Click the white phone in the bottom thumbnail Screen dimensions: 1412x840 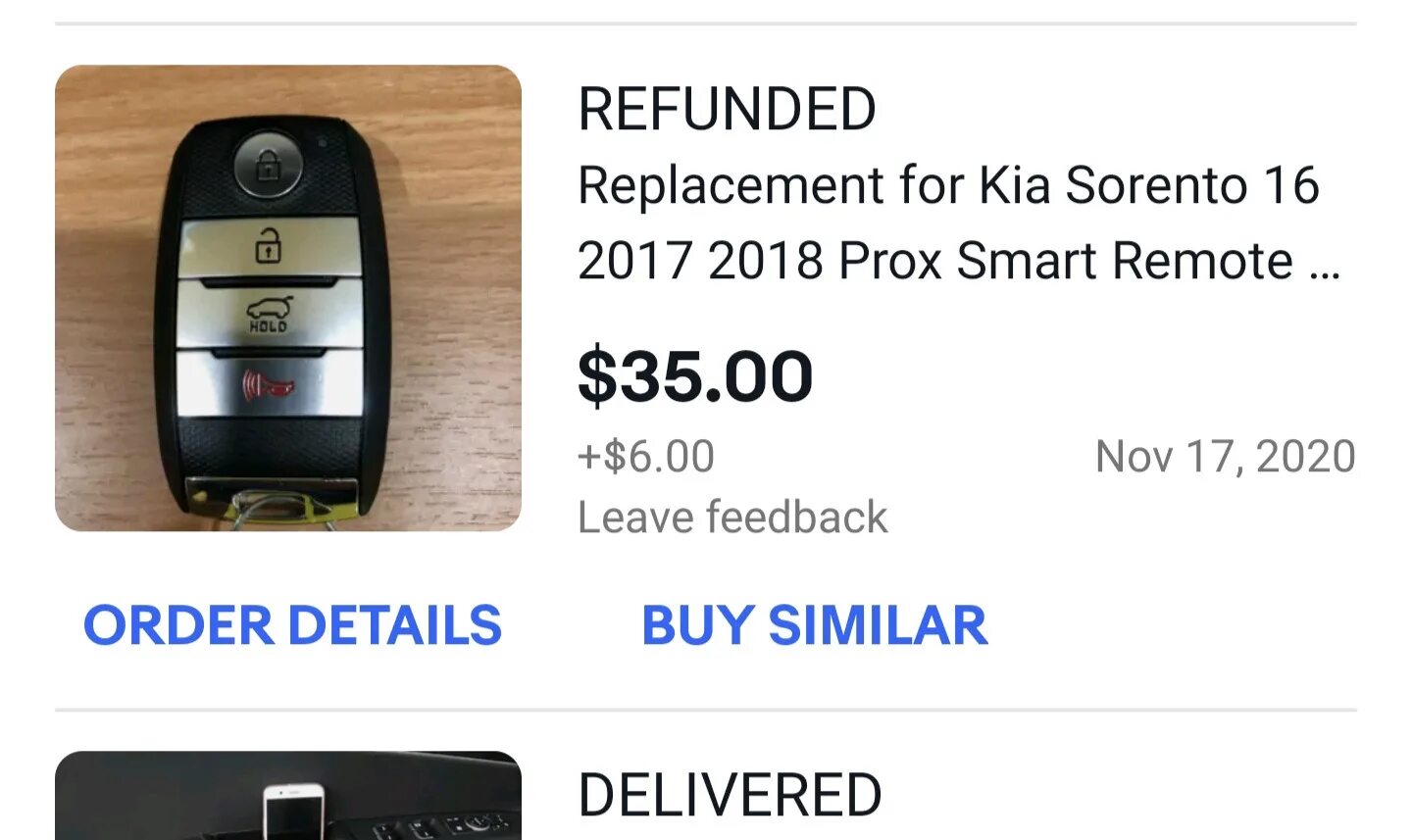(293, 812)
